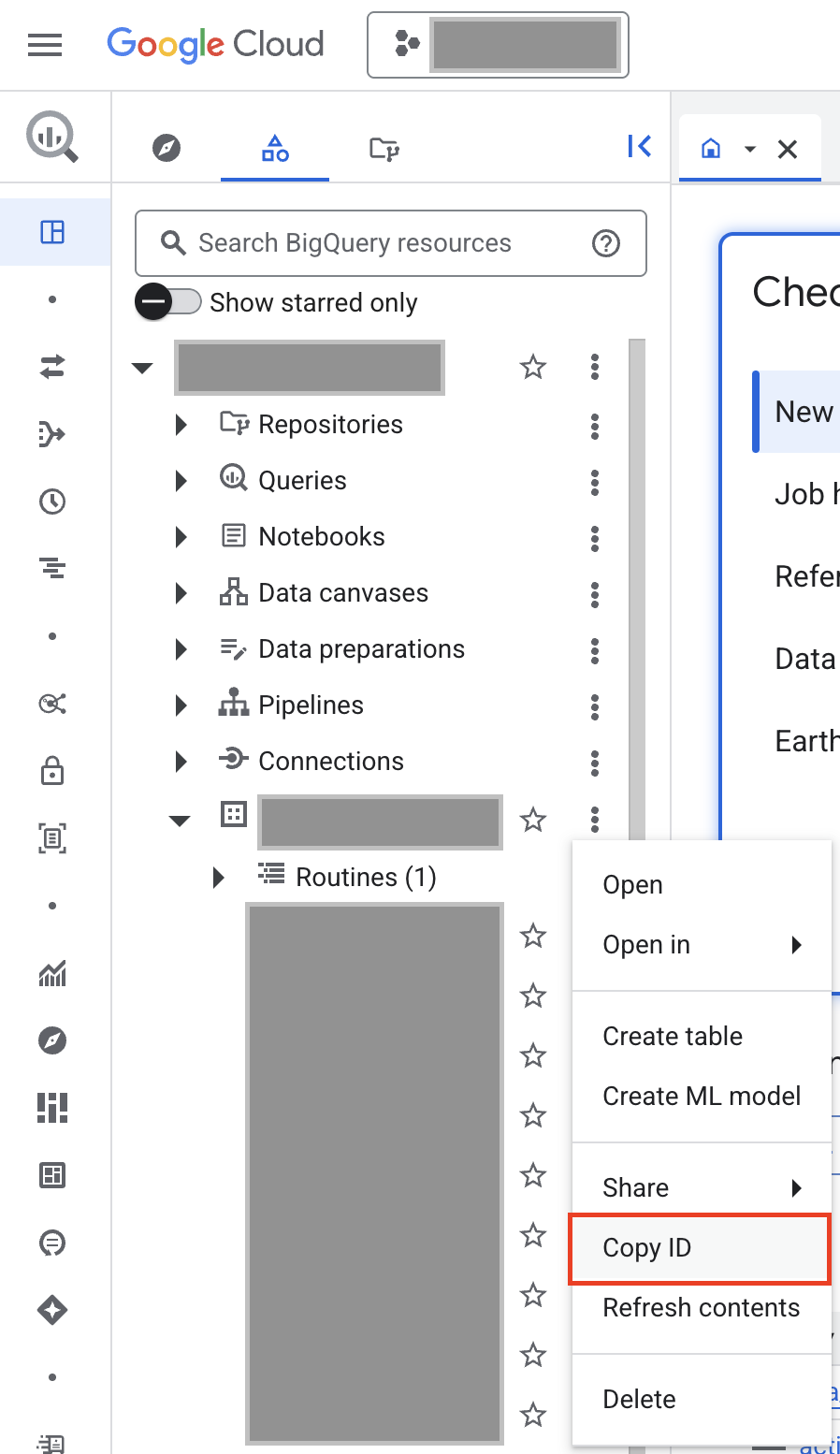Viewport: 840px width, 1454px height.
Task: Open the project picker in header
Action: [x=498, y=44]
